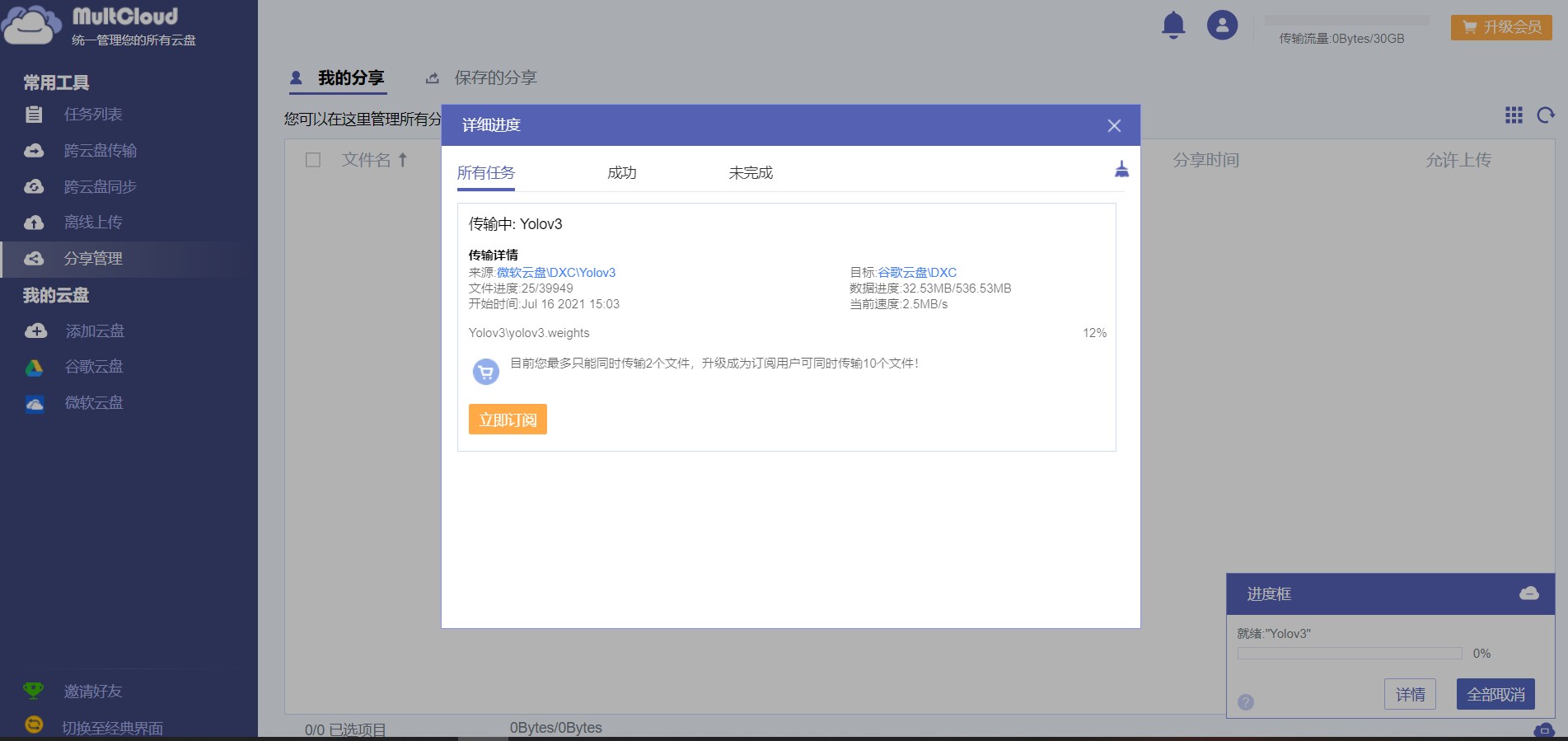This screenshot has height=741, width=1568.
Task: Open target link 谷歌云盘\DXC
Action: click(917, 273)
